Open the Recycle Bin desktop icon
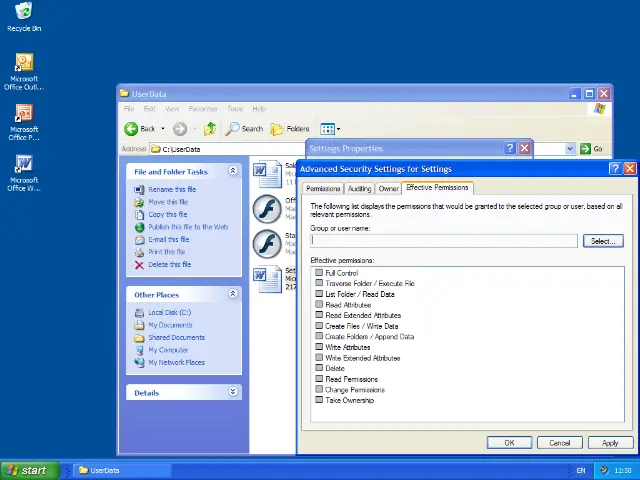Viewport: 640px width, 480px height. coord(24,12)
